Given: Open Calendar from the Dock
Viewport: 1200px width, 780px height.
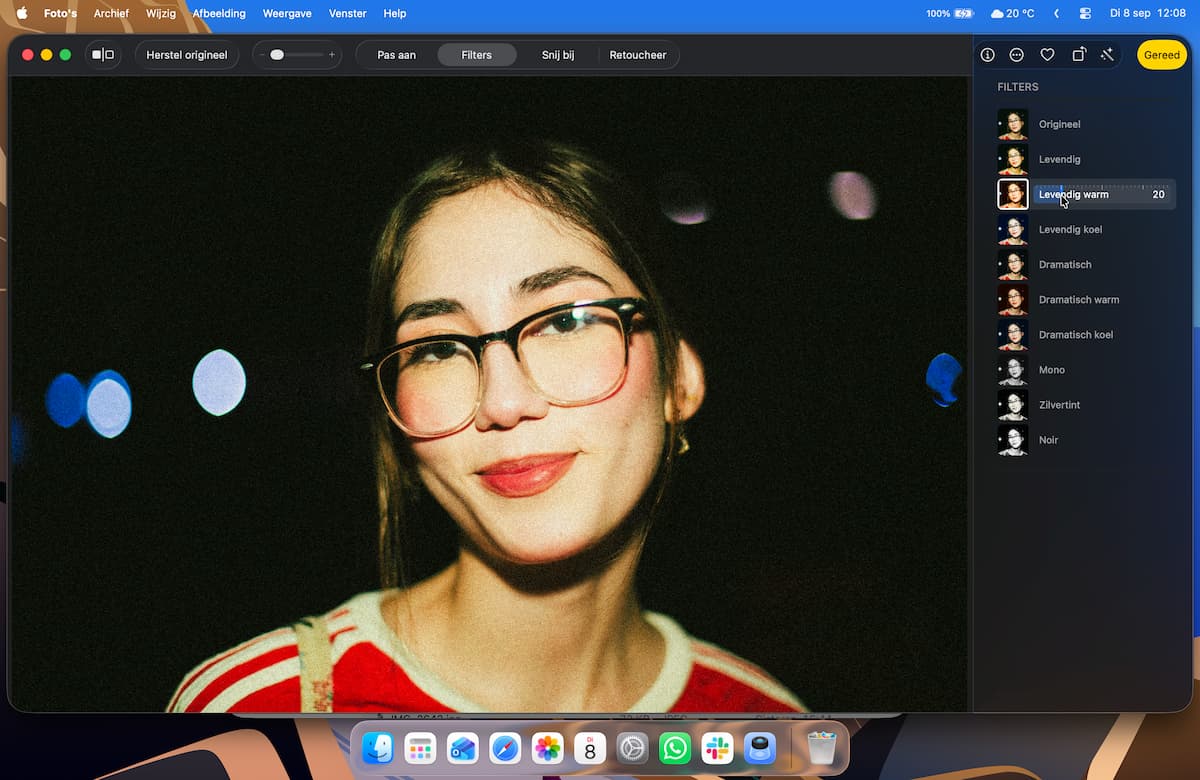Looking at the screenshot, I should point(590,748).
